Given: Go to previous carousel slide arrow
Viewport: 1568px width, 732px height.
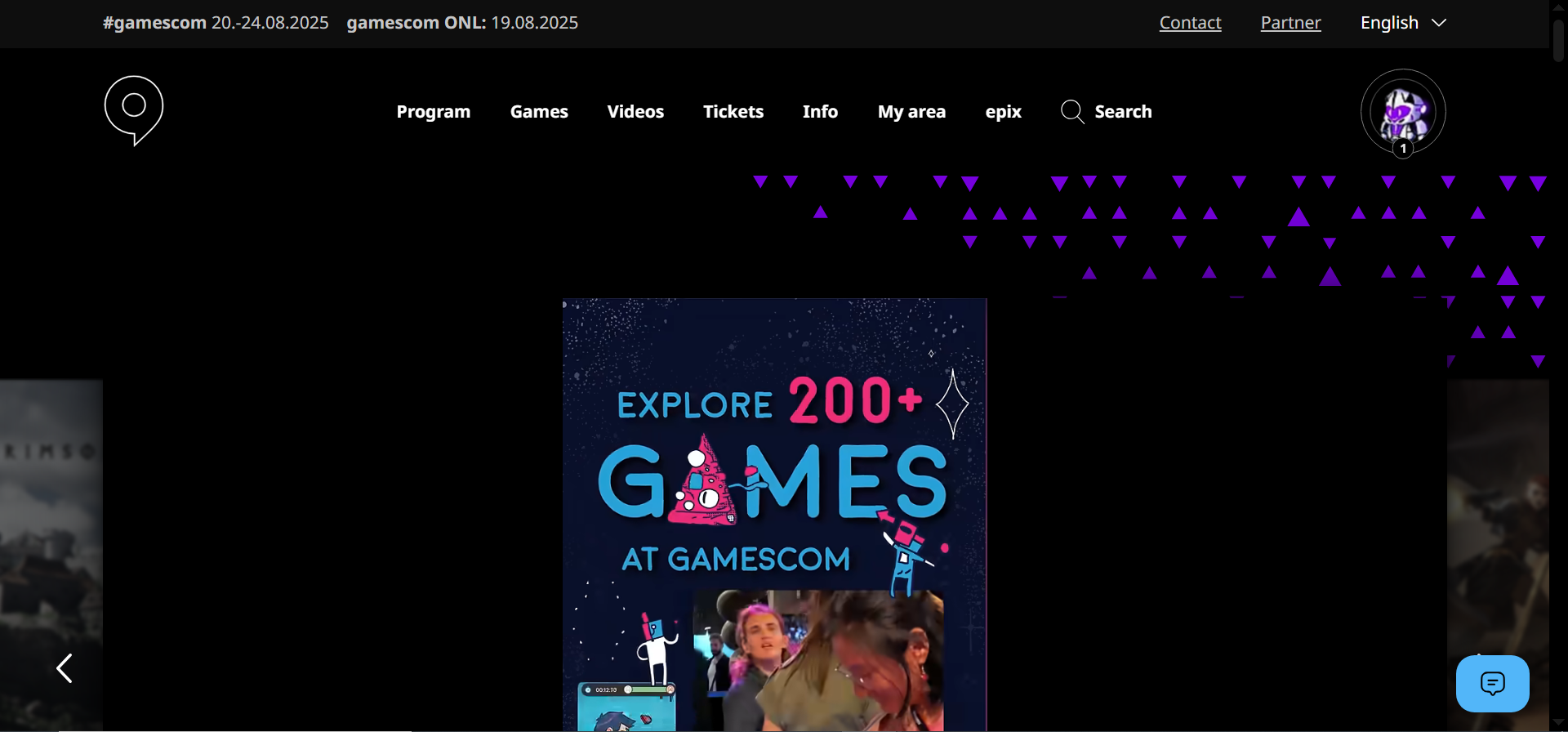Looking at the screenshot, I should point(65,668).
